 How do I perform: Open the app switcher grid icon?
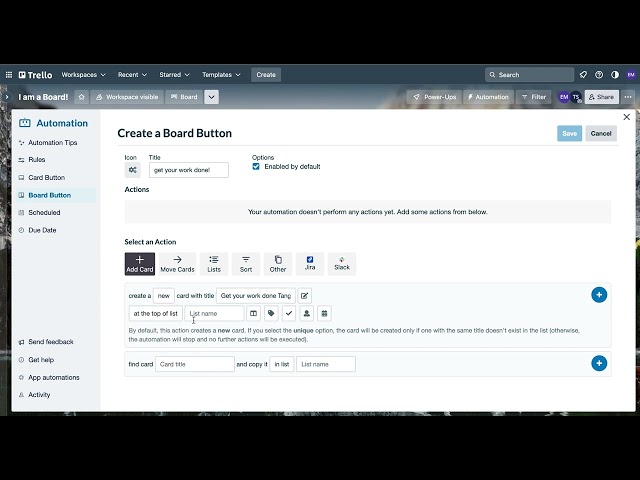point(9,75)
